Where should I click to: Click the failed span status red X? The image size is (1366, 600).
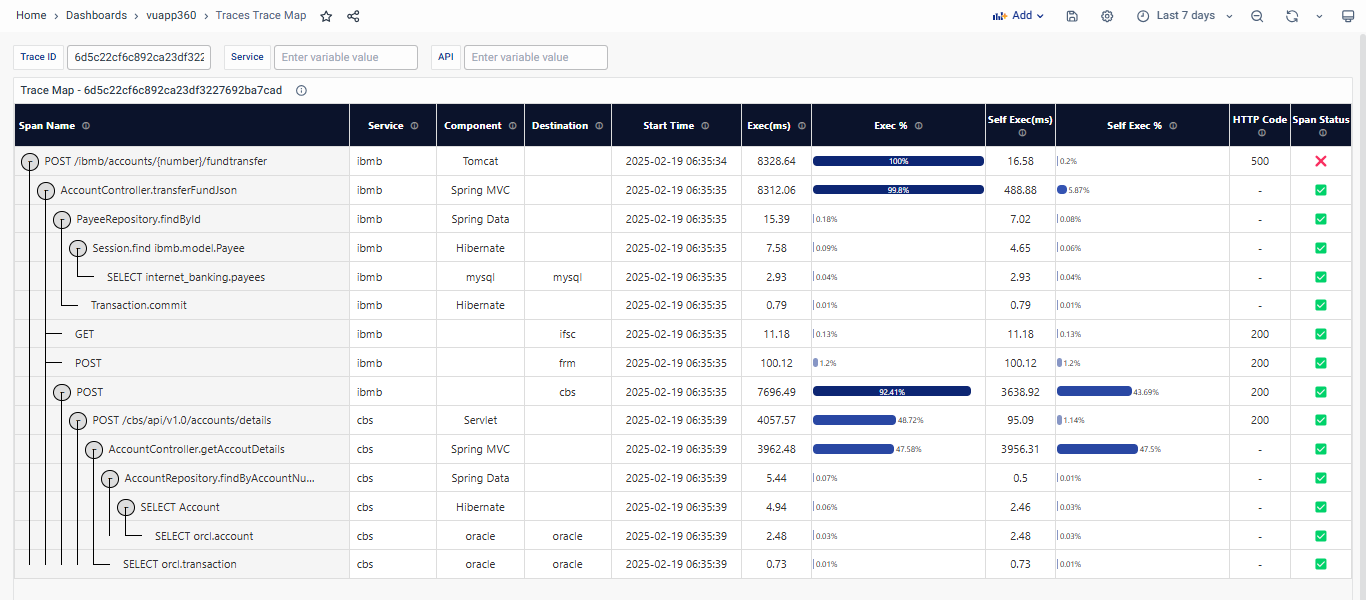point(1320,161)
